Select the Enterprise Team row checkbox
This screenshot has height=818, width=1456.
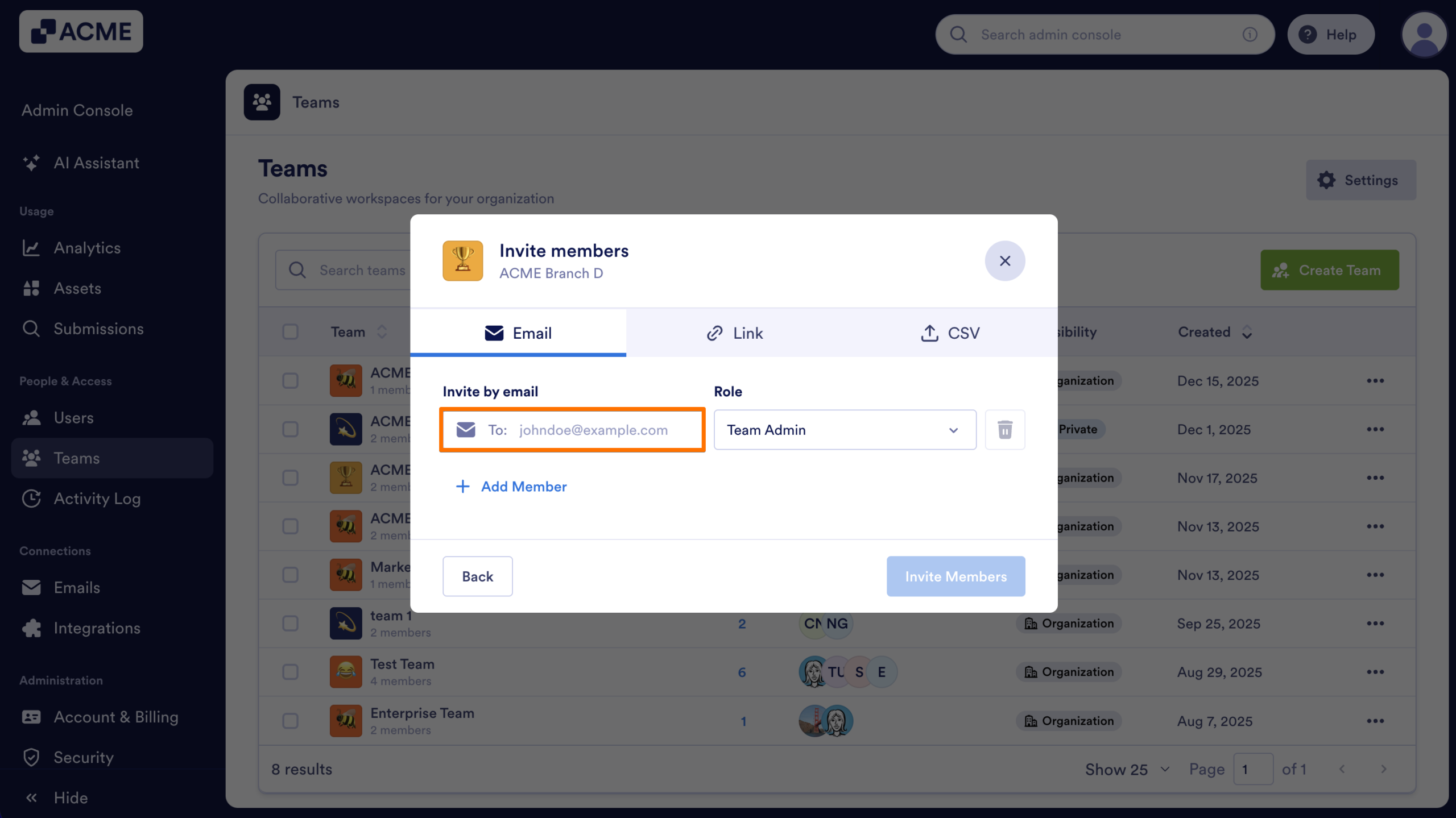[x=290, y=721]
